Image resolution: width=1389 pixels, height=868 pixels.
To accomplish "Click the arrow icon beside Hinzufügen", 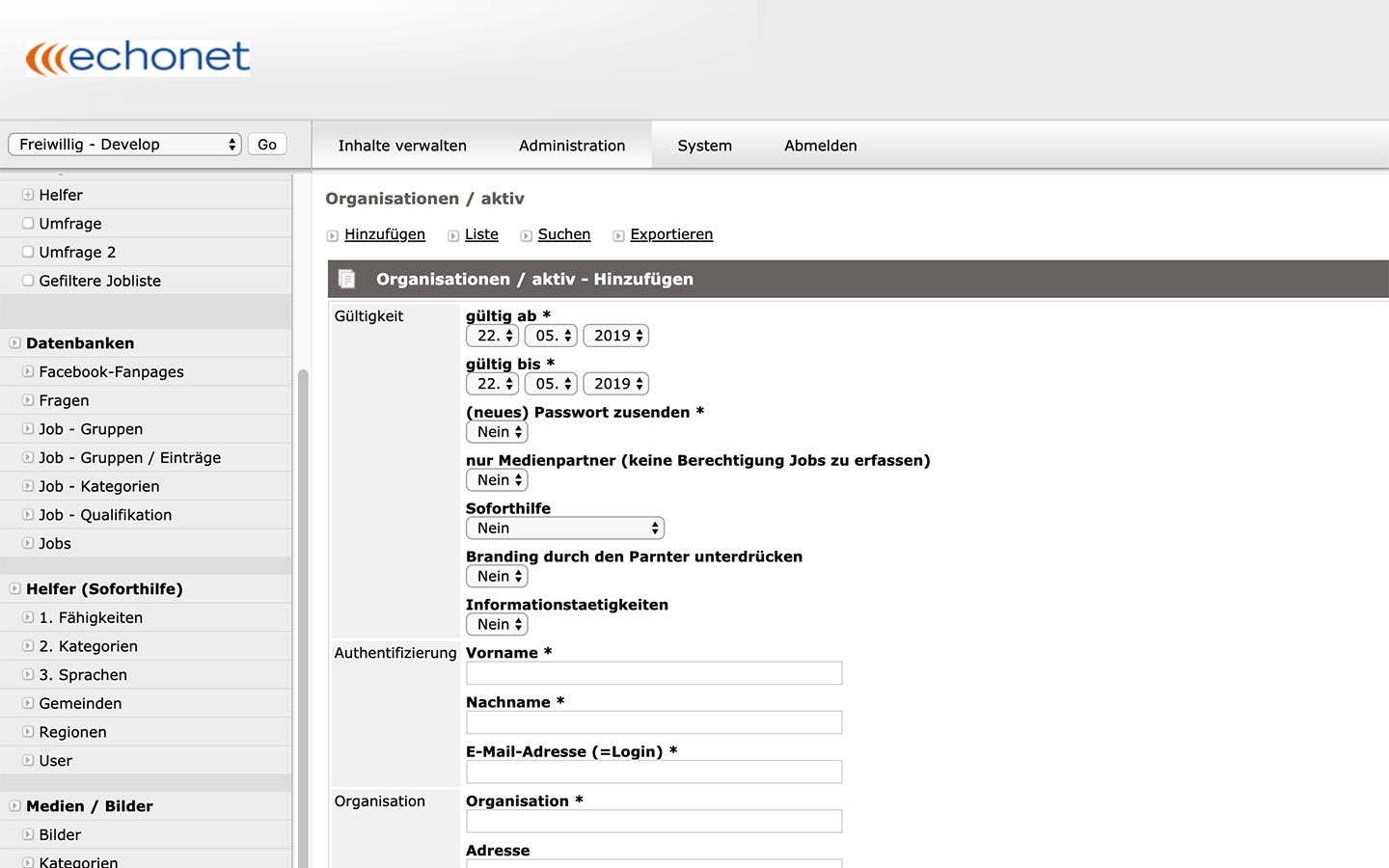I will 333,235.
